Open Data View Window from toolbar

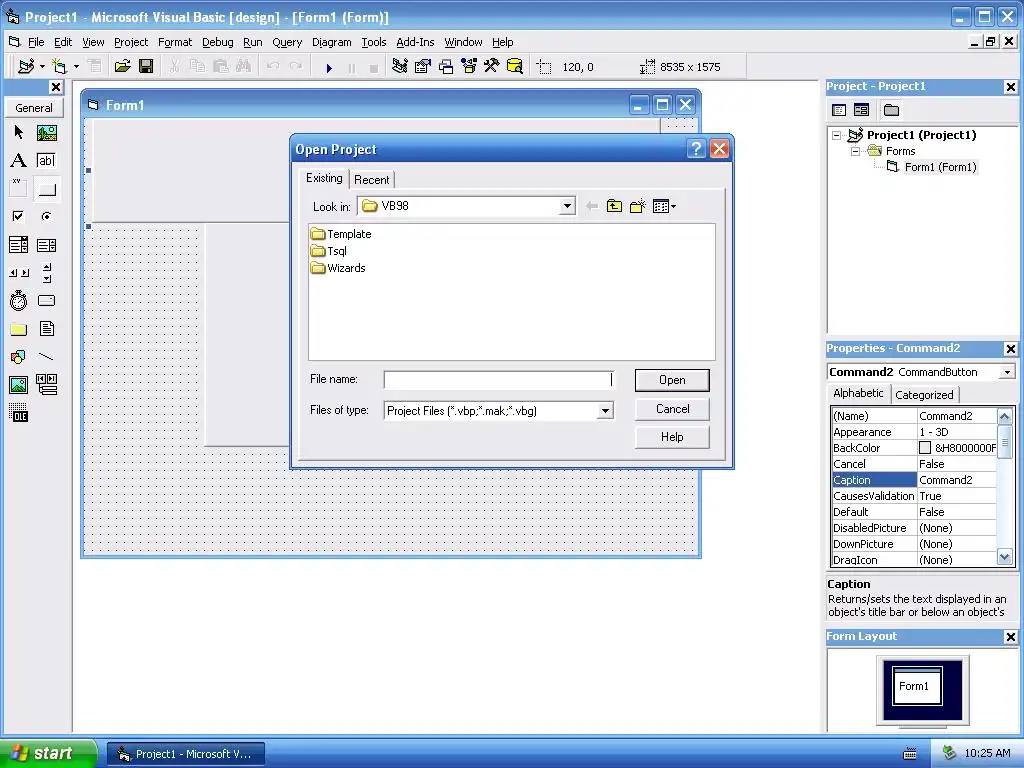(515, 67)
